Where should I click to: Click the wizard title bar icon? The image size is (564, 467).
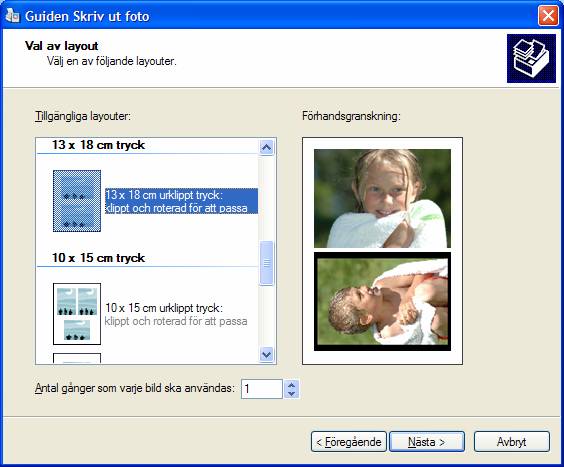click(x=13, y=16)
